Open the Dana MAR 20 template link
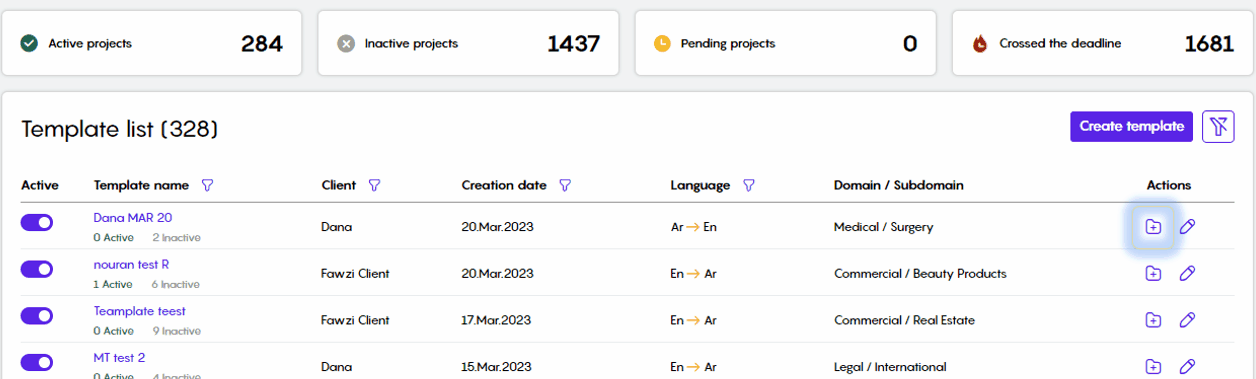 pos(133,217)
